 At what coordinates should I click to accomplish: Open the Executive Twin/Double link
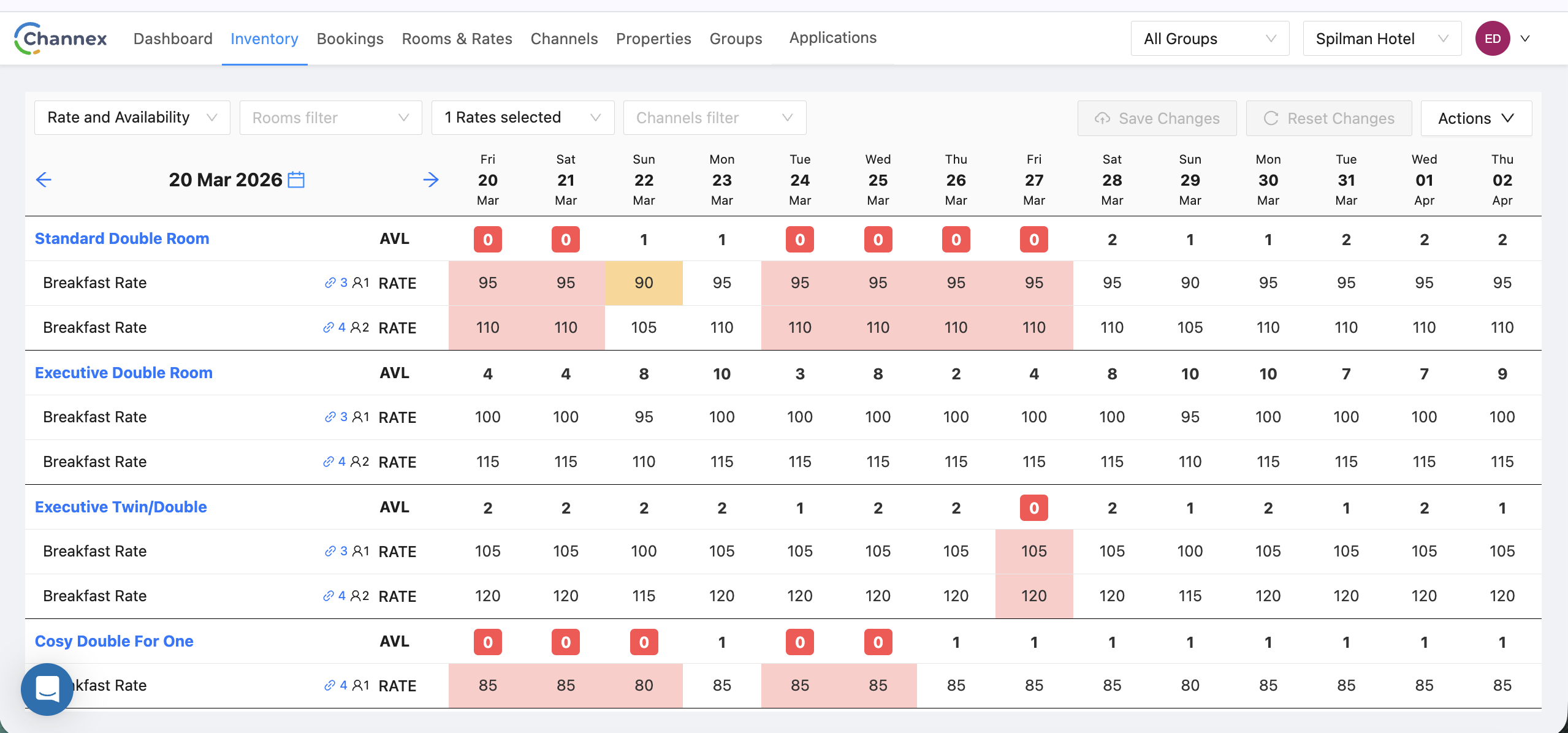point(121,507)
